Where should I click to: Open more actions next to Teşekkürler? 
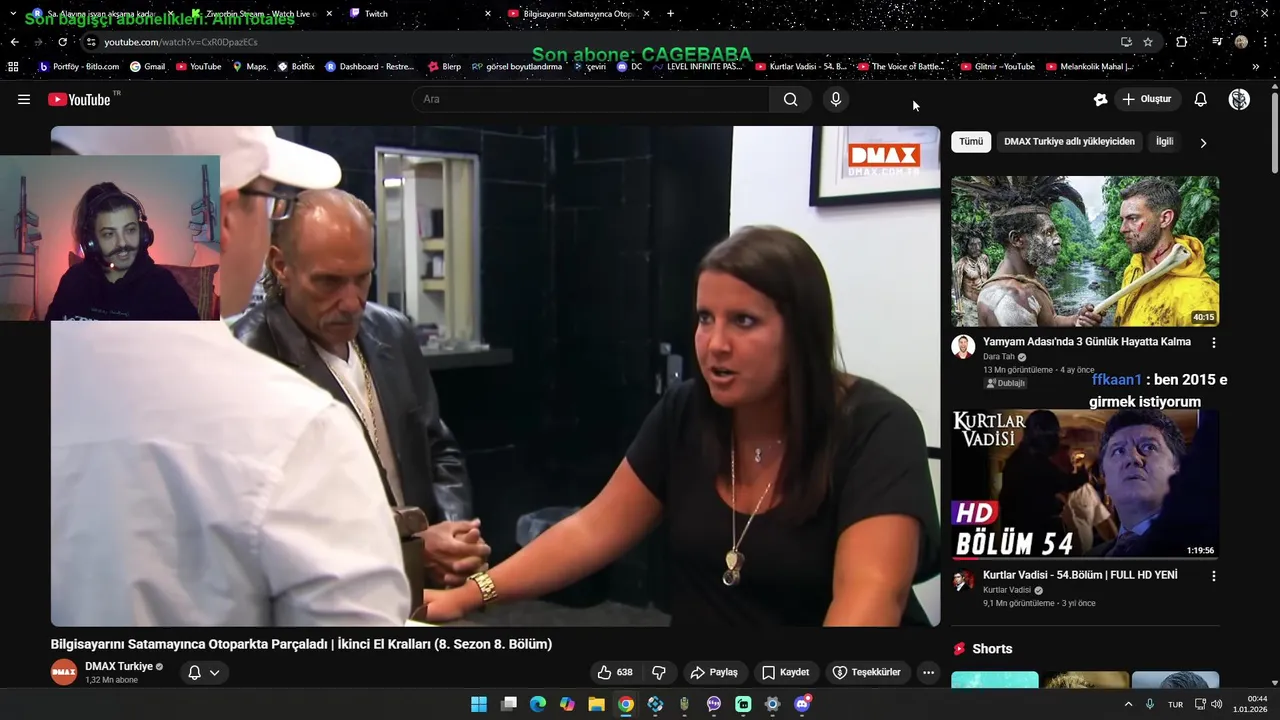point(928,672)
